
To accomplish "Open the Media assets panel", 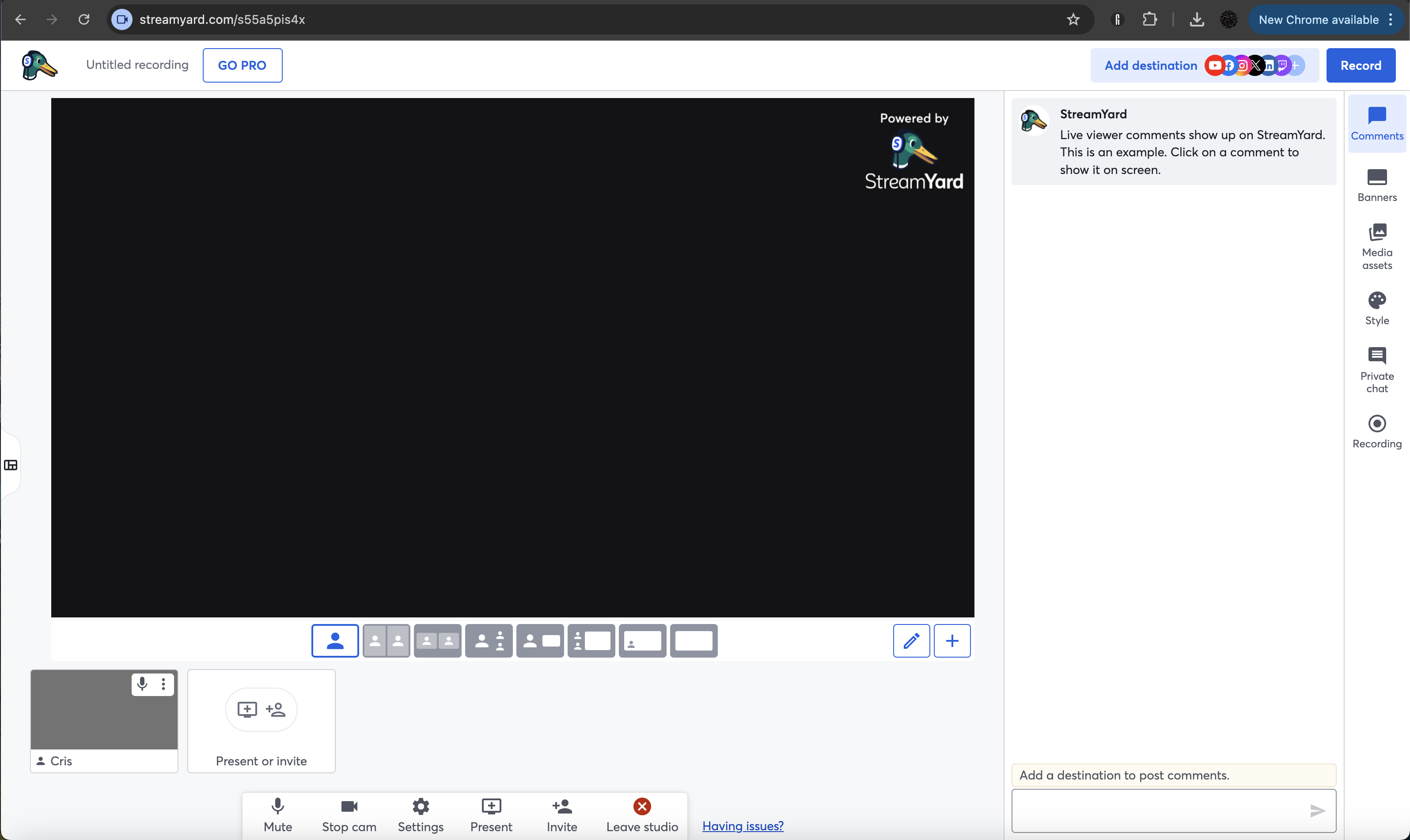I will [1376, 247].
